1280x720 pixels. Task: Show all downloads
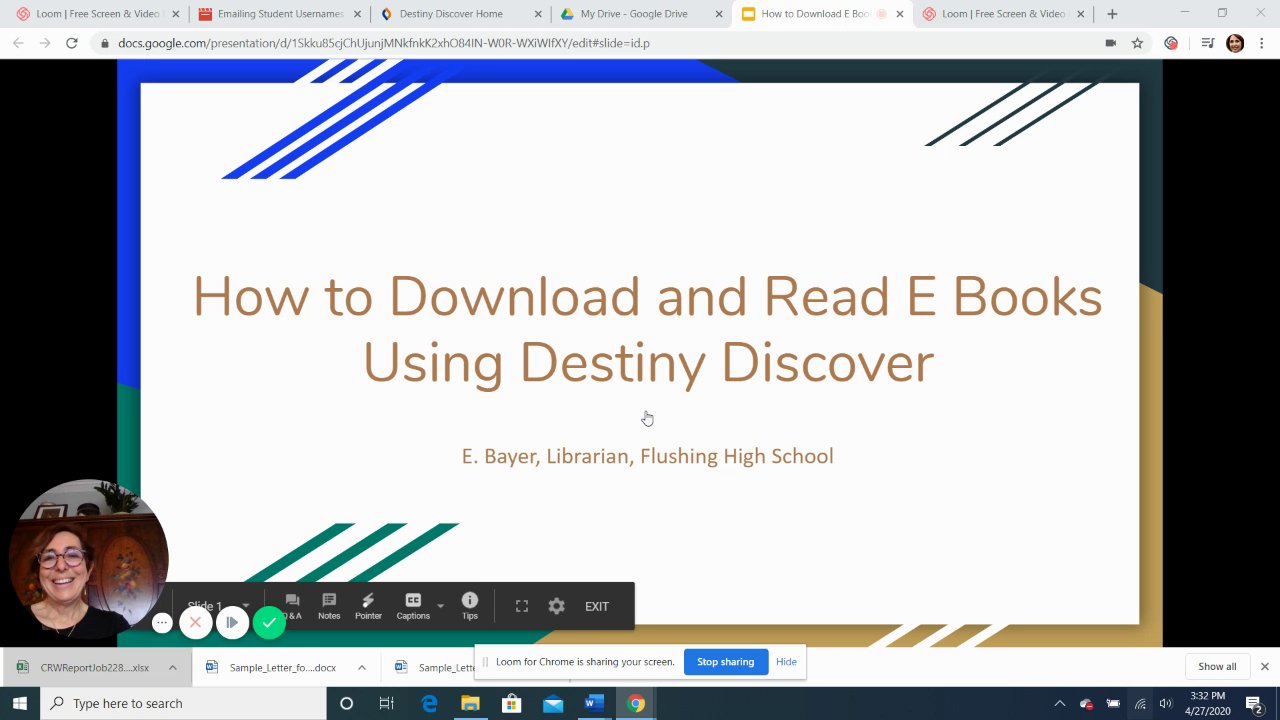(1217, 667)
